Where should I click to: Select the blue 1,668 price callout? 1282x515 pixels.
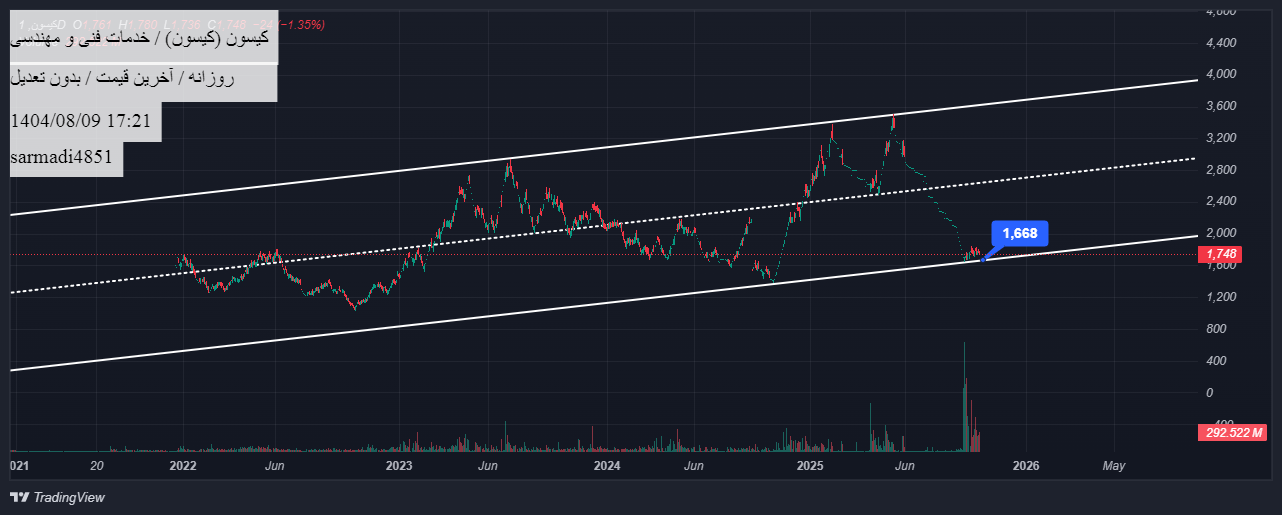1019,234
